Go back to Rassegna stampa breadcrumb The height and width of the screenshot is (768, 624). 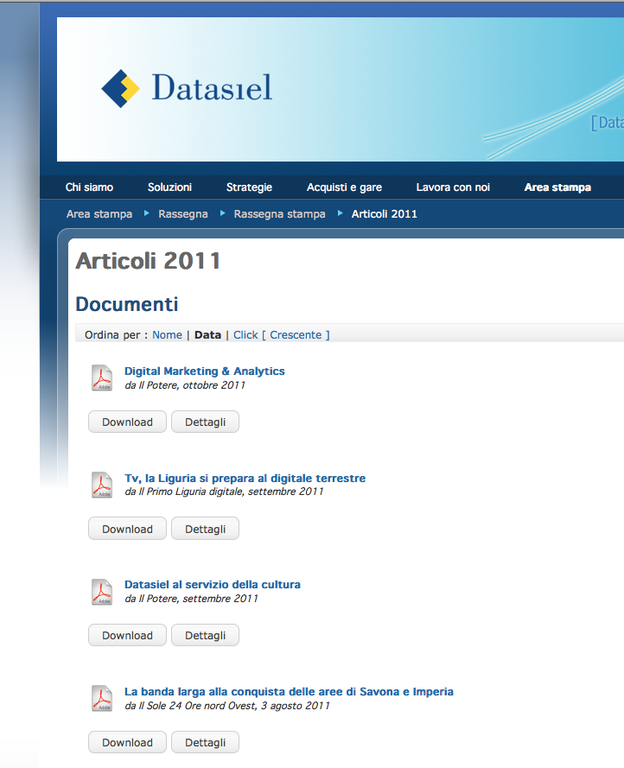pyautogui.click(x=279, y=214)
